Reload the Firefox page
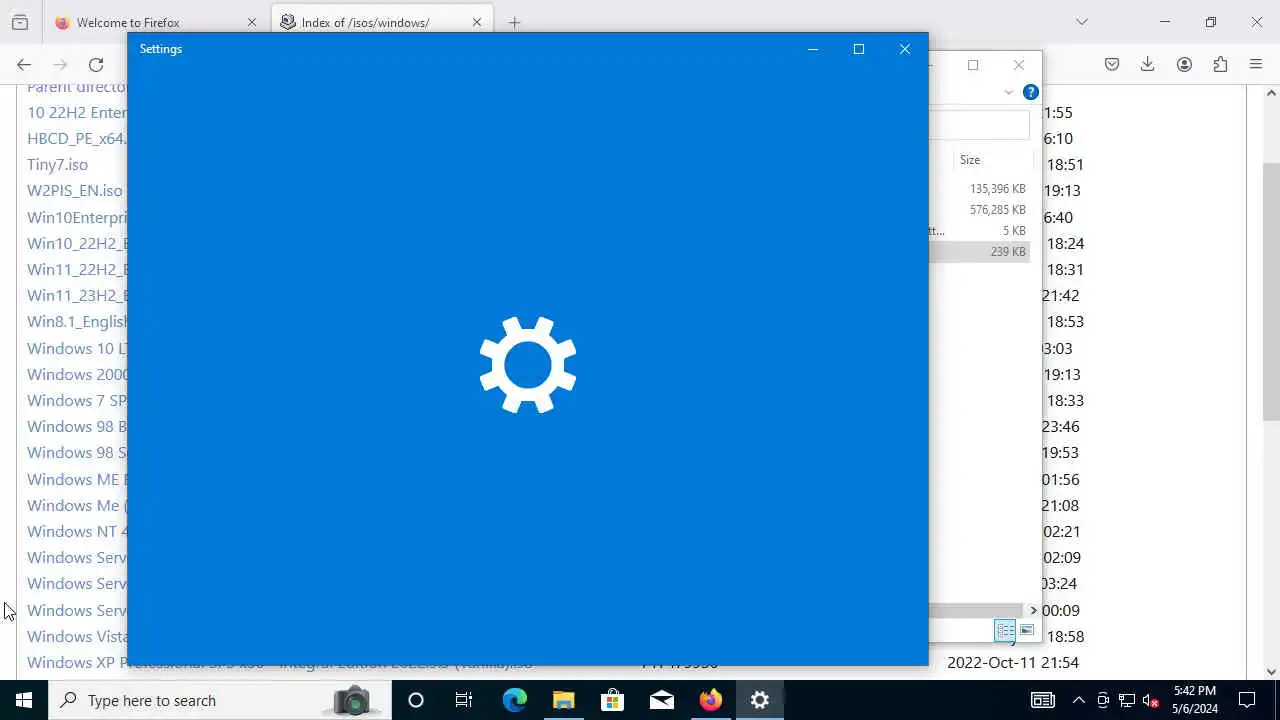This screenshot has width=1280, height=720. pos(96,64)
